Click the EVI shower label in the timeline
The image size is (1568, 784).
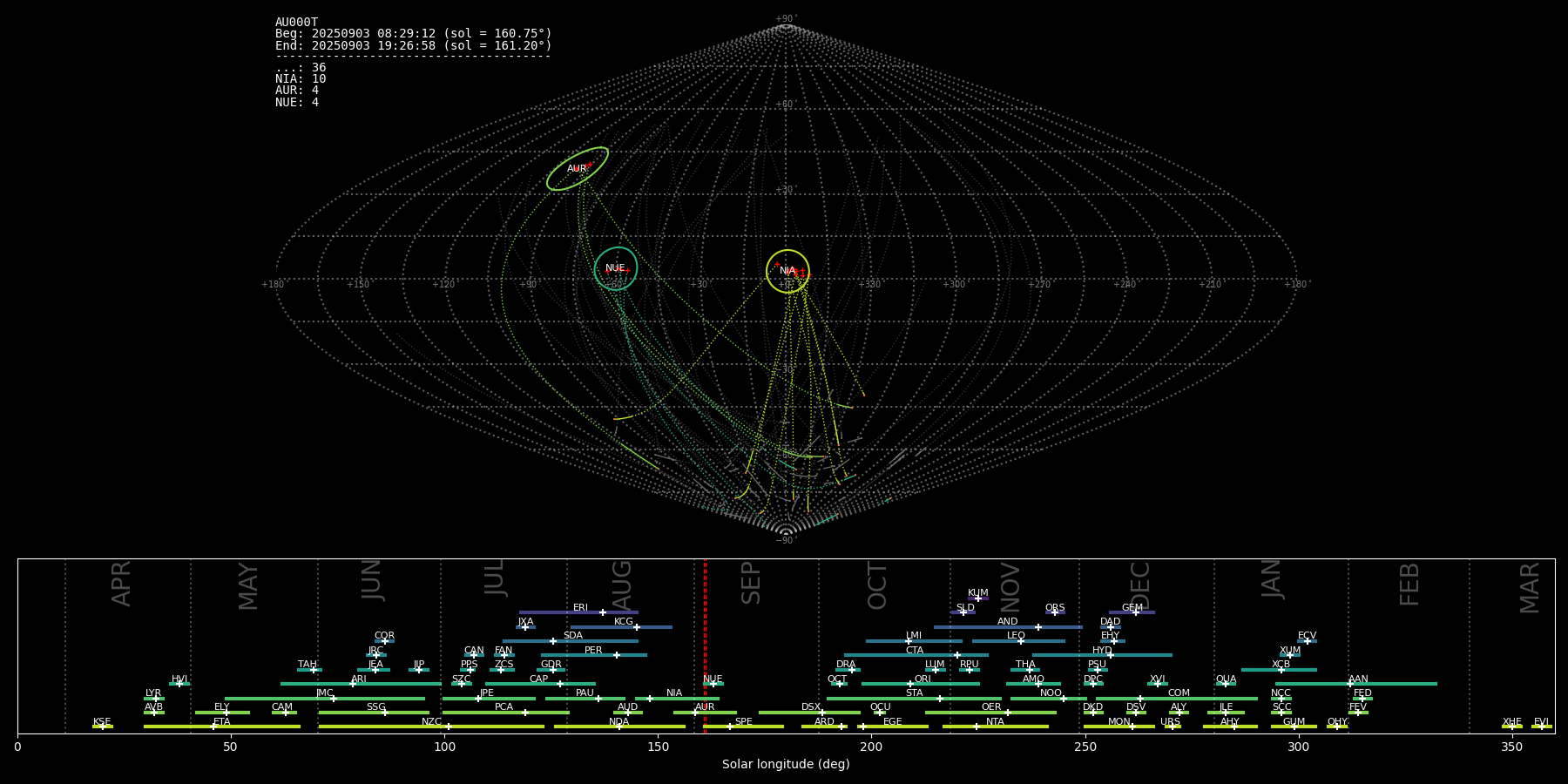pyautogui.click(x=1541, y=722)
